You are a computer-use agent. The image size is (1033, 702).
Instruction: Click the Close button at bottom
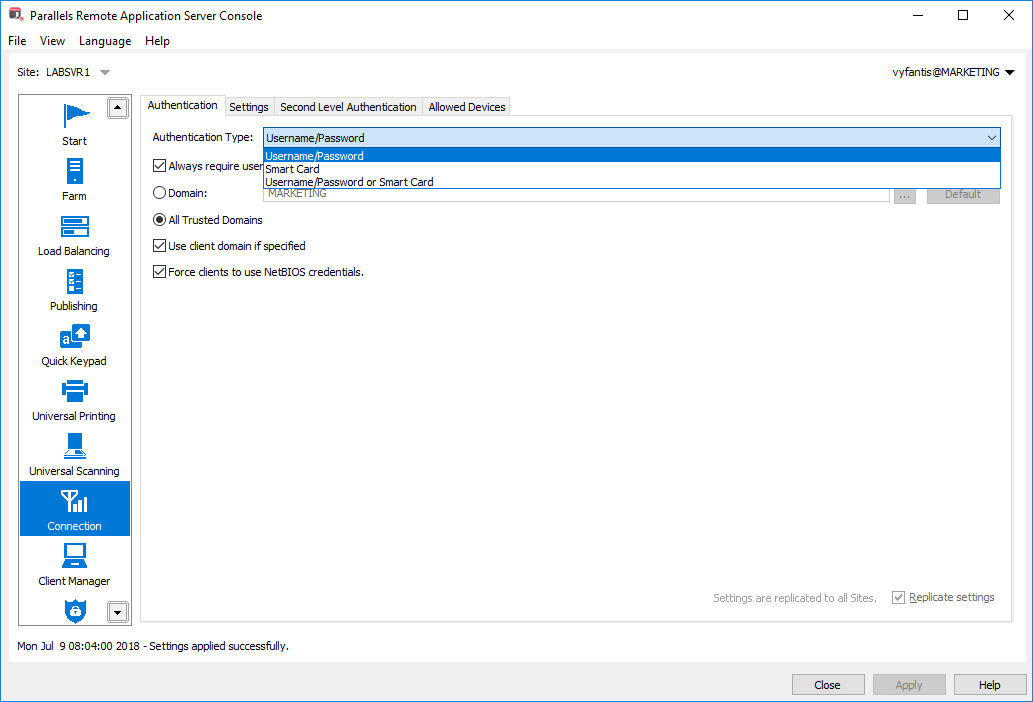(x=827, y=685)
